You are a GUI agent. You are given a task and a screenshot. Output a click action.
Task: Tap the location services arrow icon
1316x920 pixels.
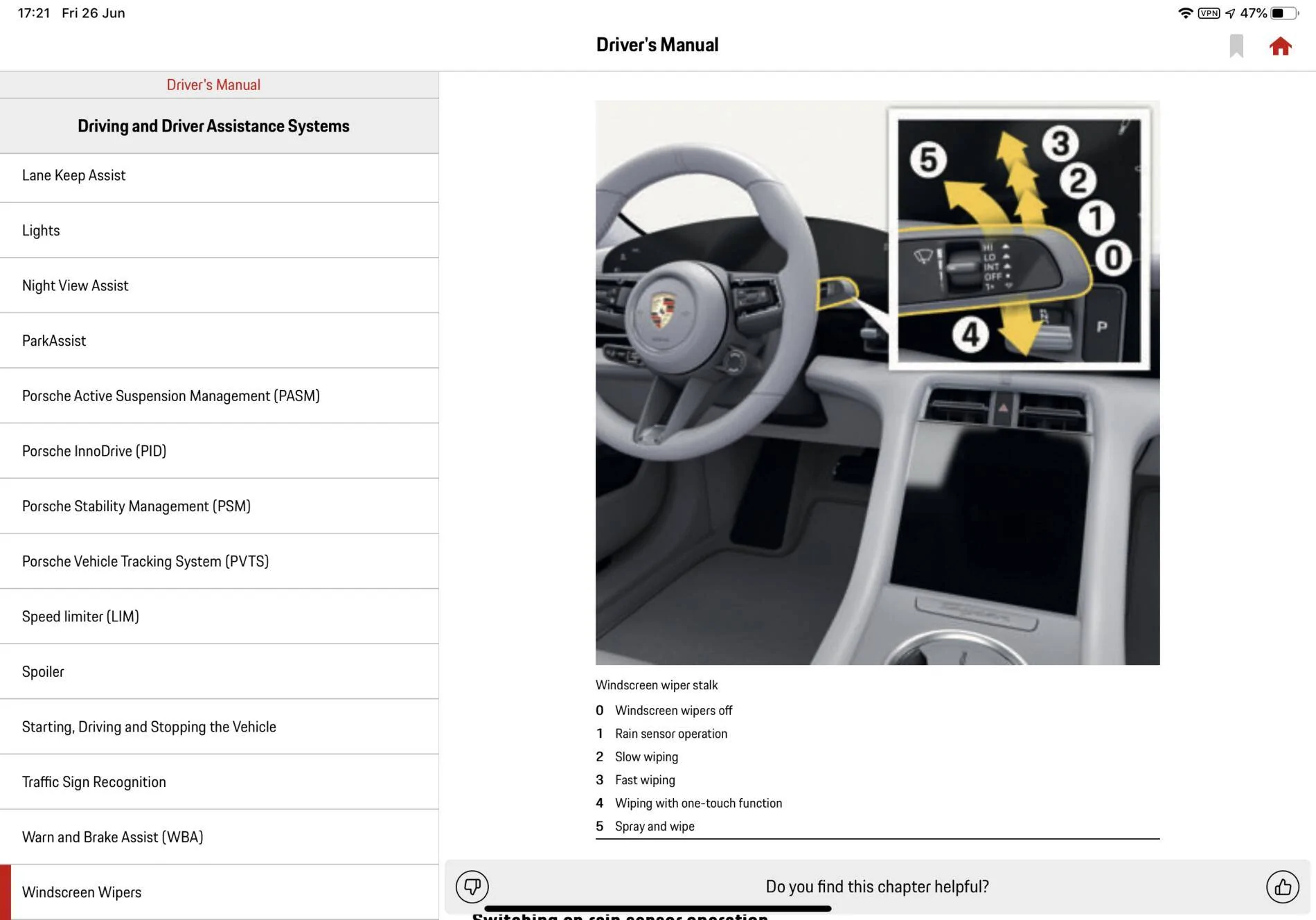1230,13
